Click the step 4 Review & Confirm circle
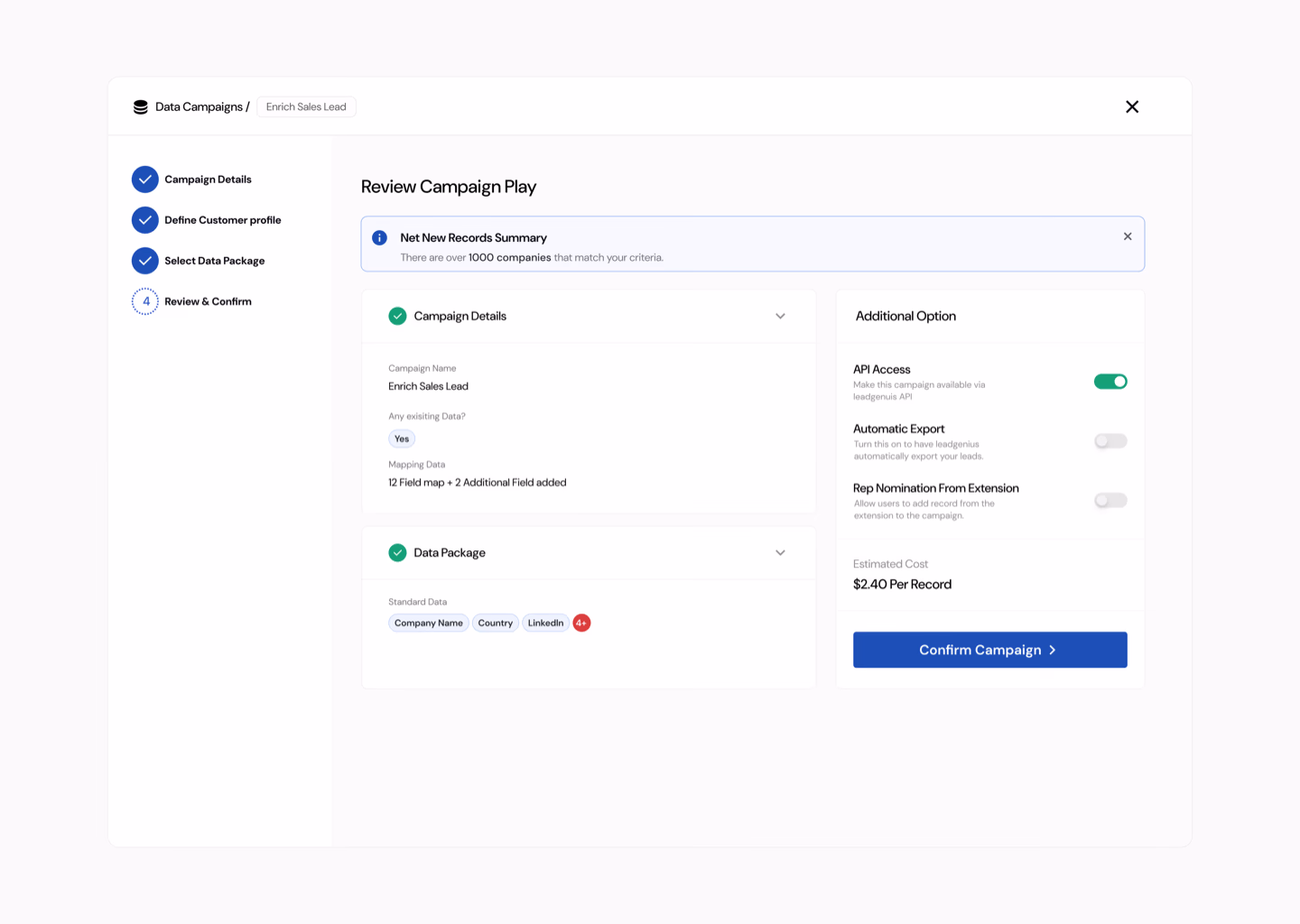This screenshot has height=924, width=1300. [145, 301]
